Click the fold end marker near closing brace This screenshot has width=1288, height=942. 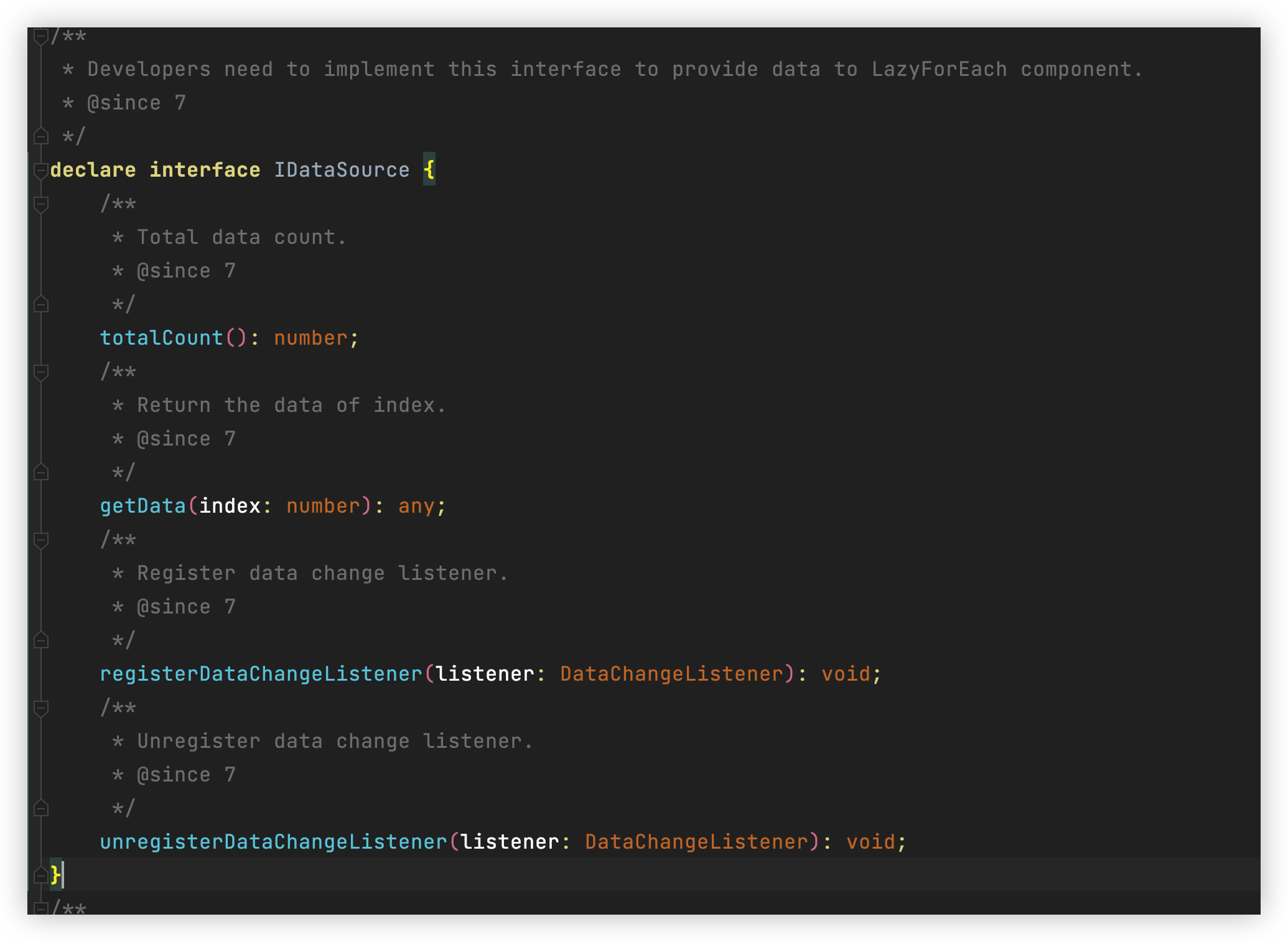pos(40,876)
